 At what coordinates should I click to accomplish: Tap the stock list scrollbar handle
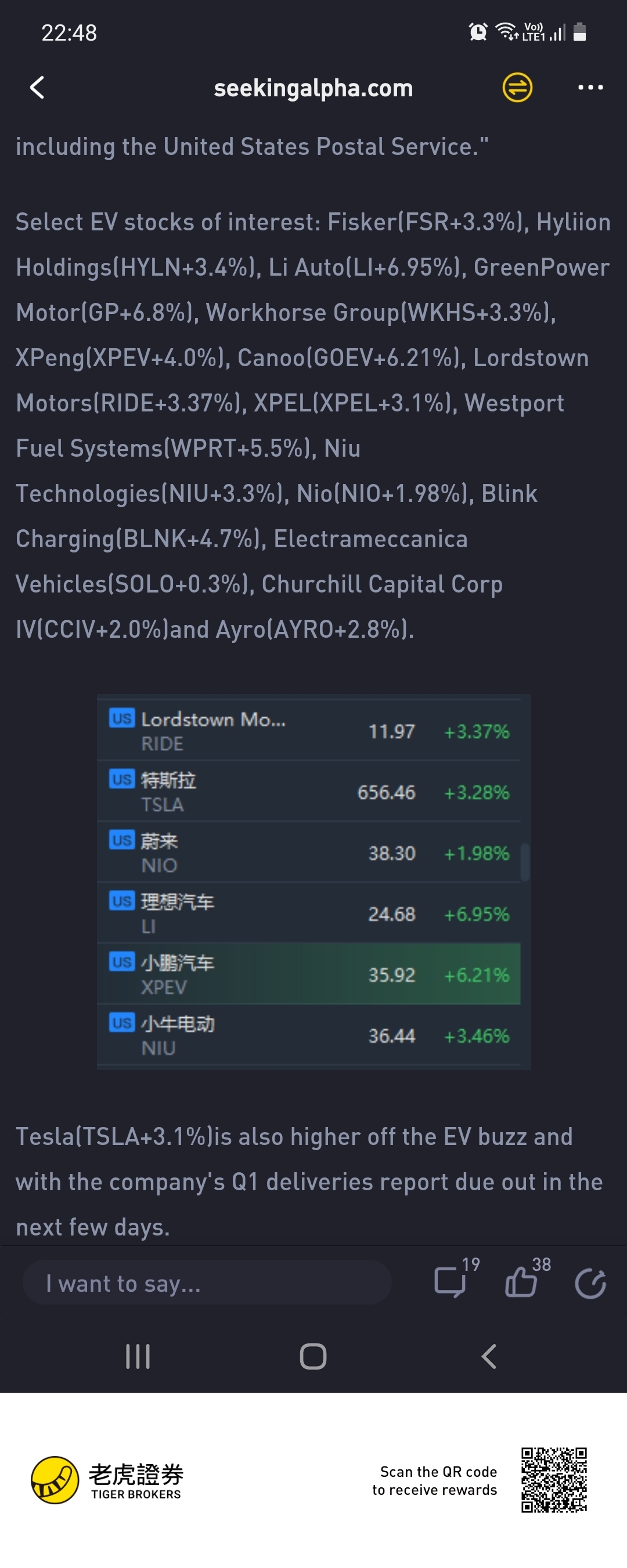pos(525,862)
